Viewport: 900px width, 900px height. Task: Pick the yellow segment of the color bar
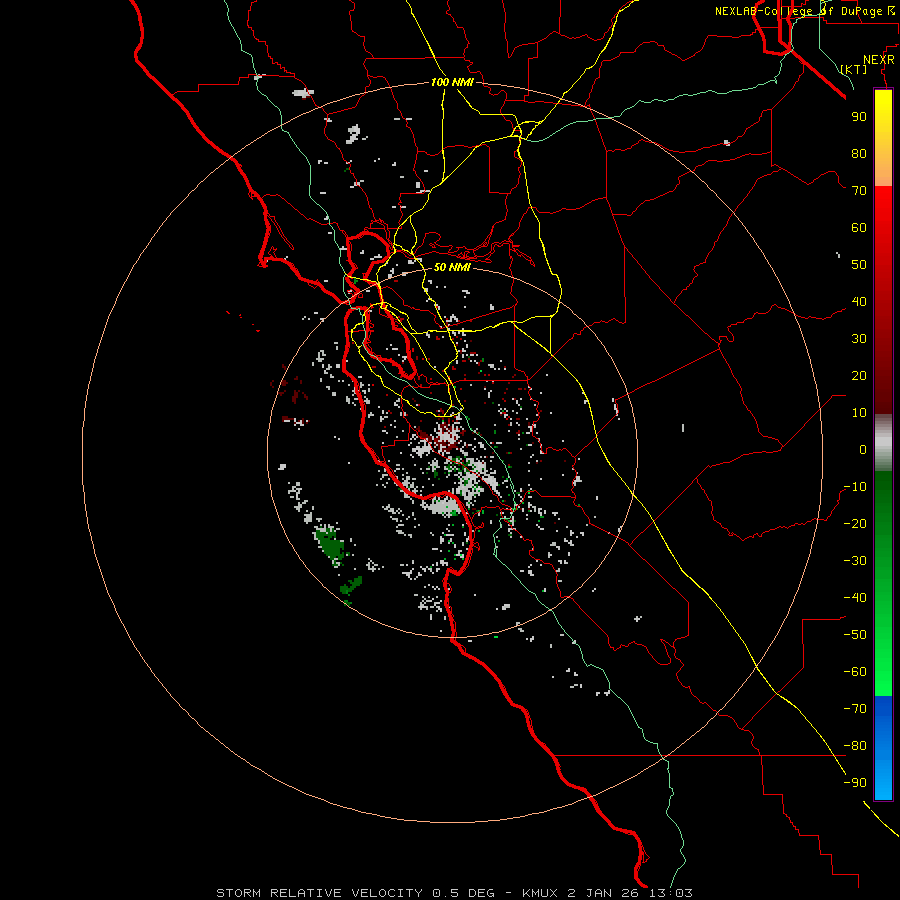(883, 138)
